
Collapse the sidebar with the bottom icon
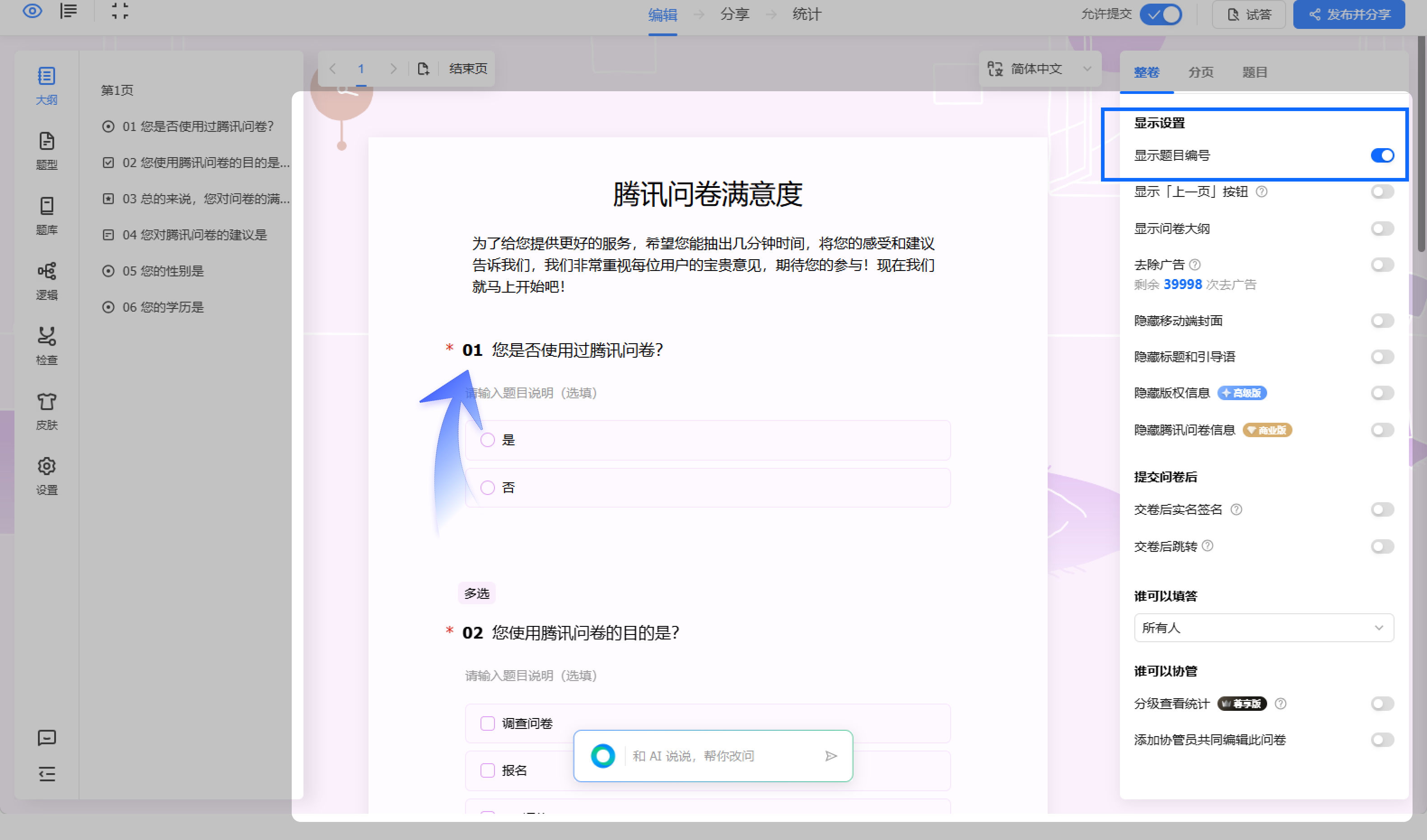[x=47, y=774]
